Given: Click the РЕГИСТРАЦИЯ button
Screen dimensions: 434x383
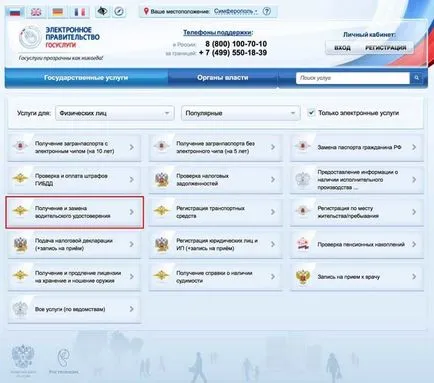Looking at the screenshot, I should (386, 48).
